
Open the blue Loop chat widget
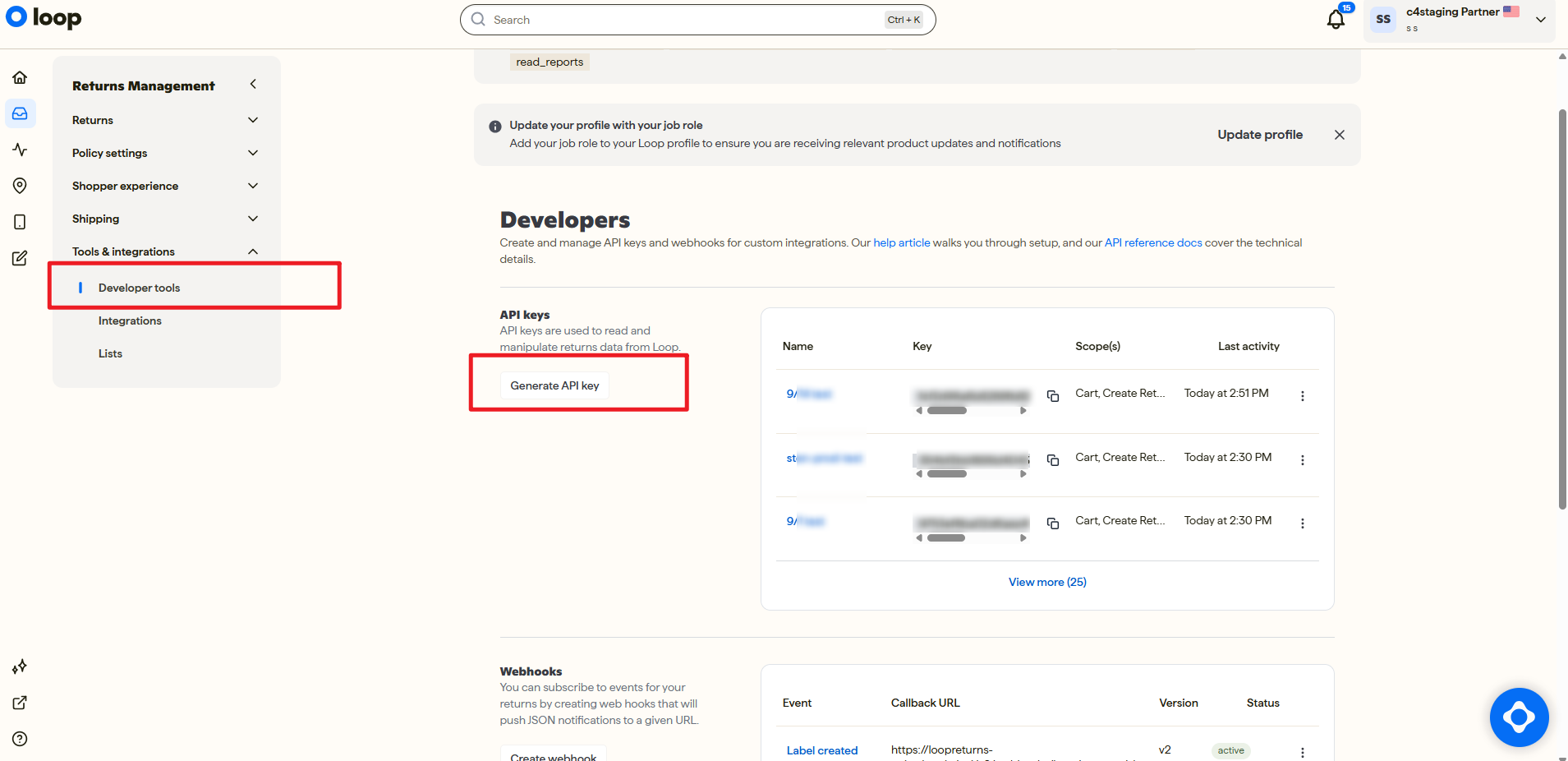1520,717
